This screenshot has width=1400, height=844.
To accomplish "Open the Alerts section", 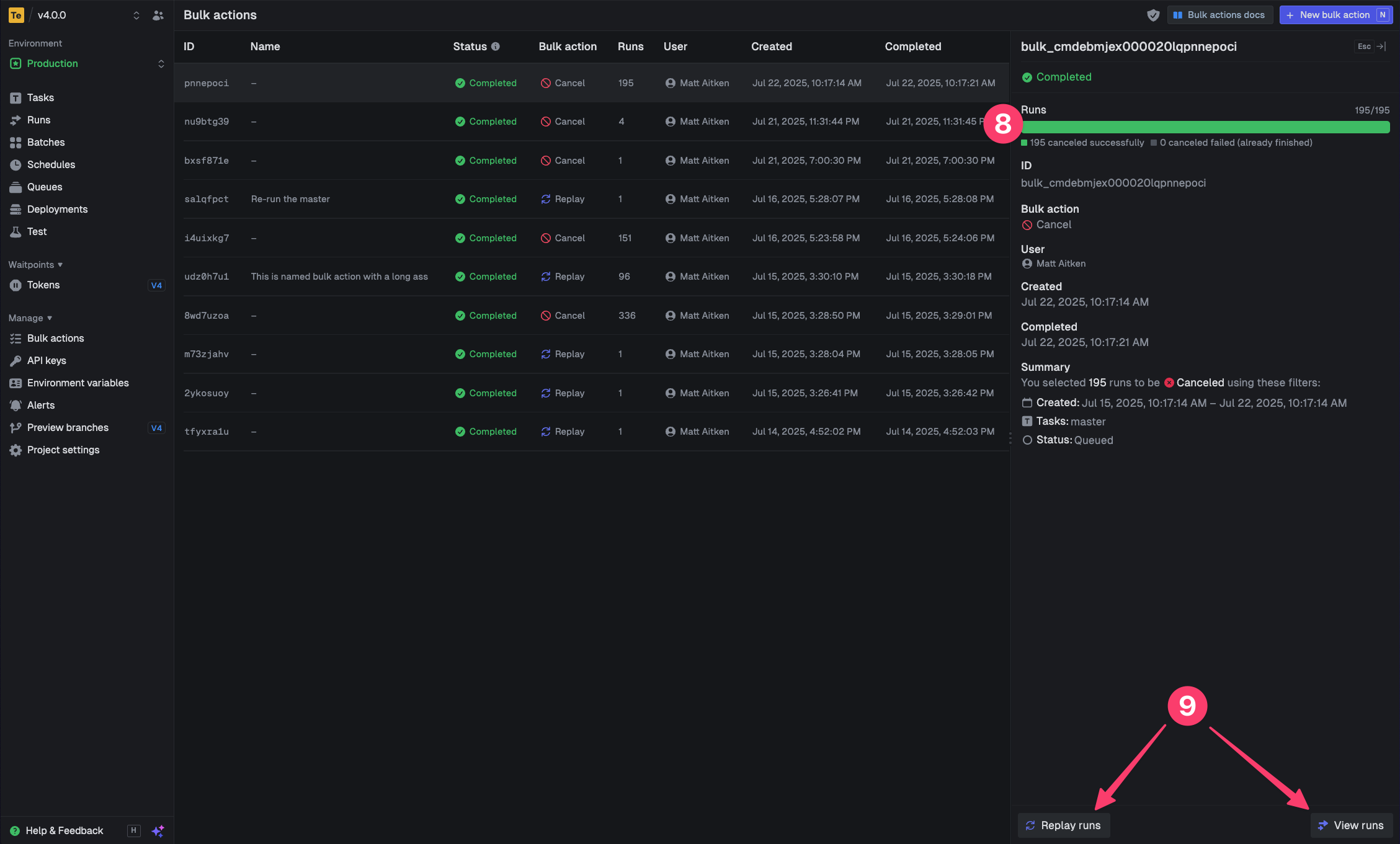I will (40, 405).
